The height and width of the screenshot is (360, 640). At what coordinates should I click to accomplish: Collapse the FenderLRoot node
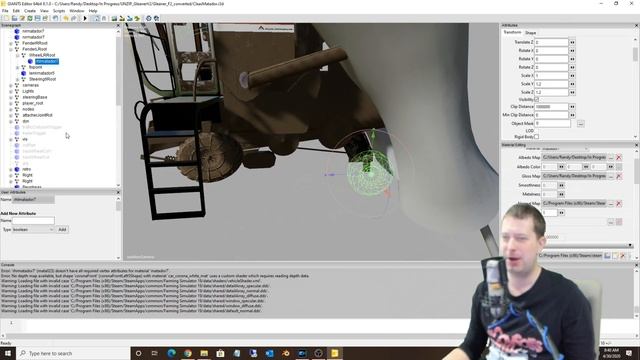coord(11,49)
